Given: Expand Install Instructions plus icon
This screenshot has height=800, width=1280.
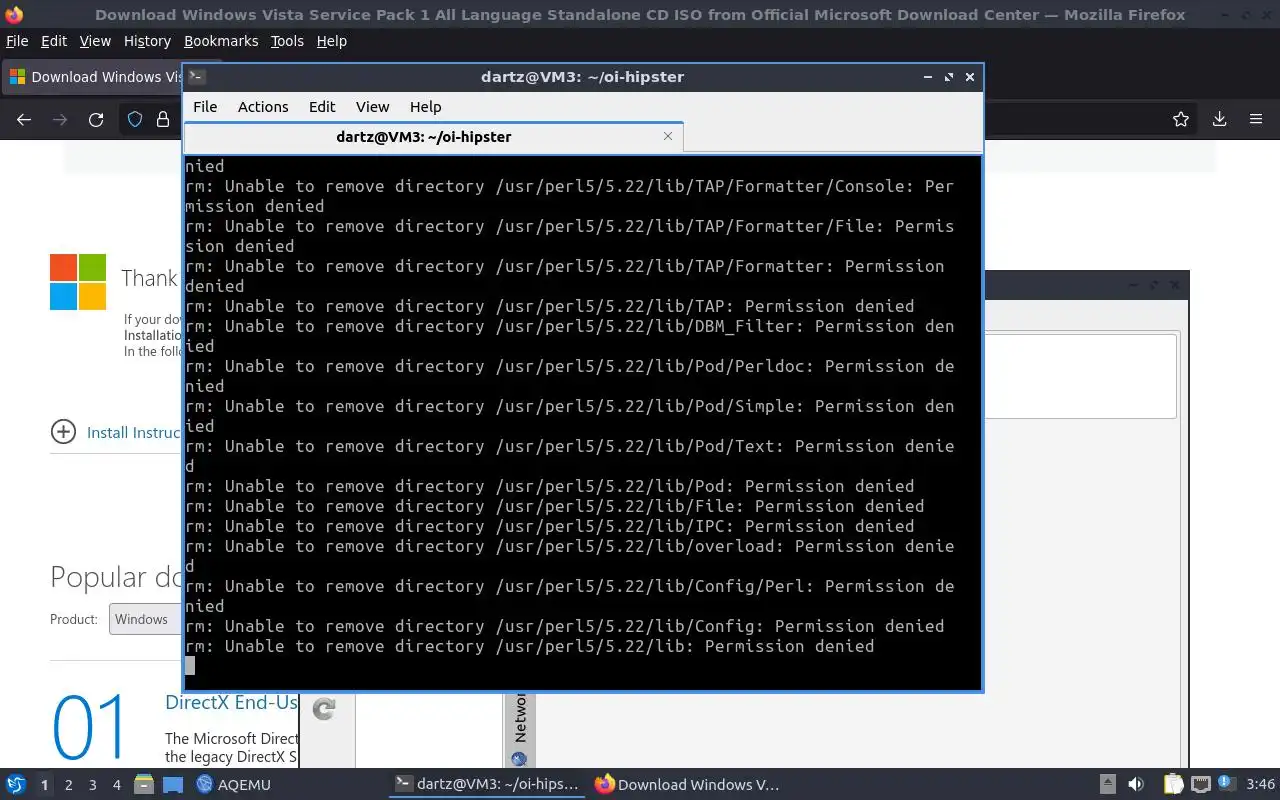Looking at the screenshot, I should (x=63, y=432).
